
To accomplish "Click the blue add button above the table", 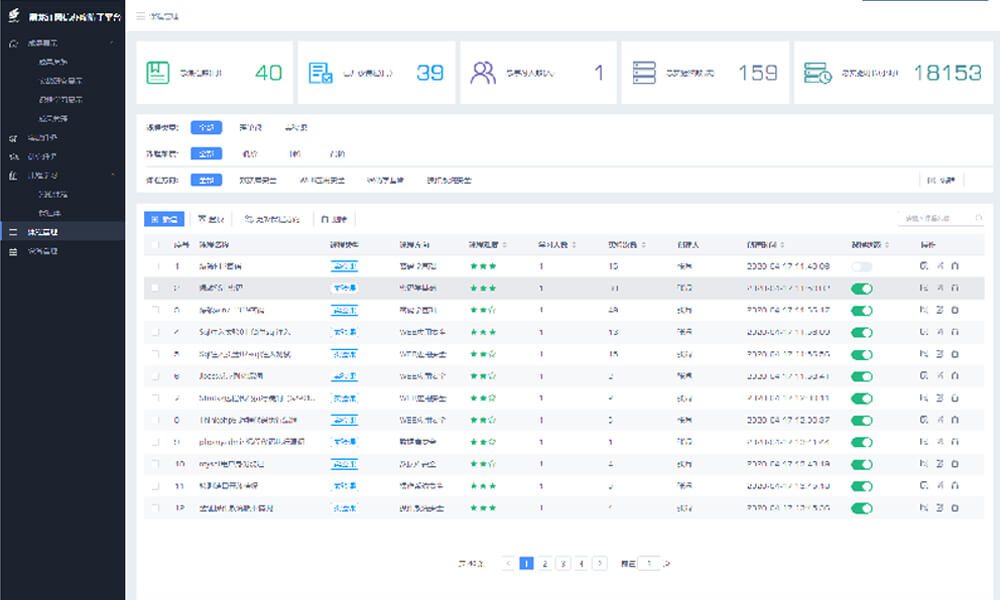I will [164, 218].
